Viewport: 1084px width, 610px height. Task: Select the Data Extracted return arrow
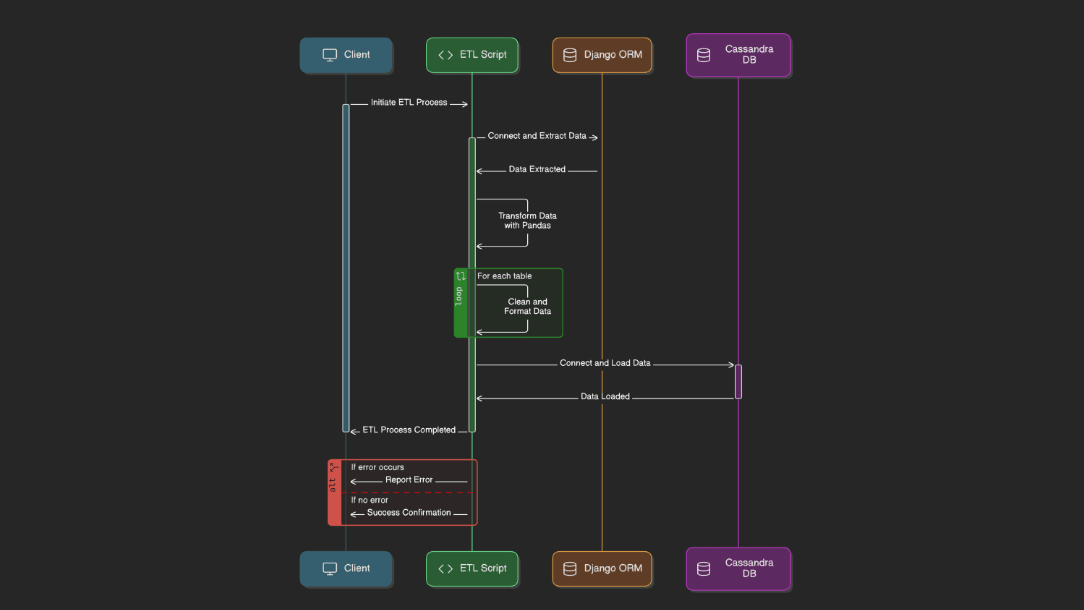tap(537, 169)
